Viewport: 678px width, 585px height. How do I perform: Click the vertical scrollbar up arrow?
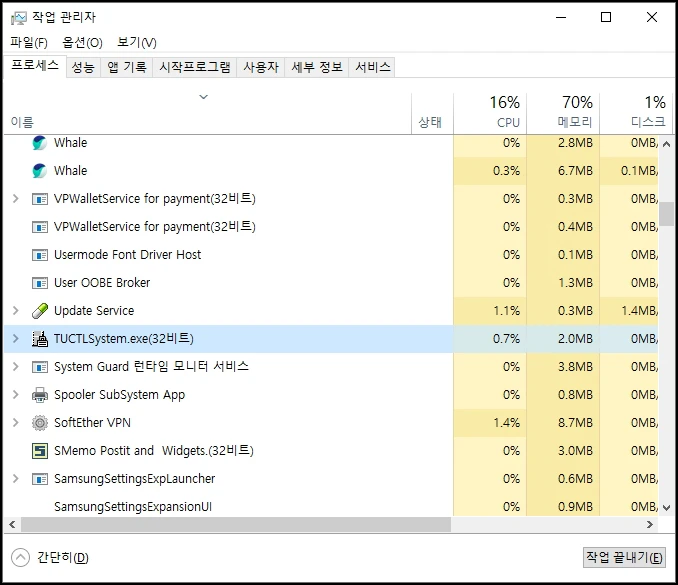667,144
